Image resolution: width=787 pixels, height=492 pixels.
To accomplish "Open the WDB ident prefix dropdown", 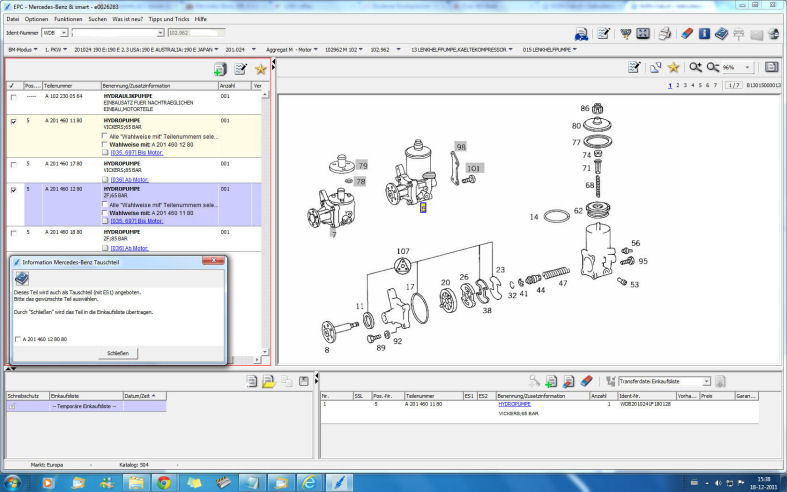I will point(64,33).
